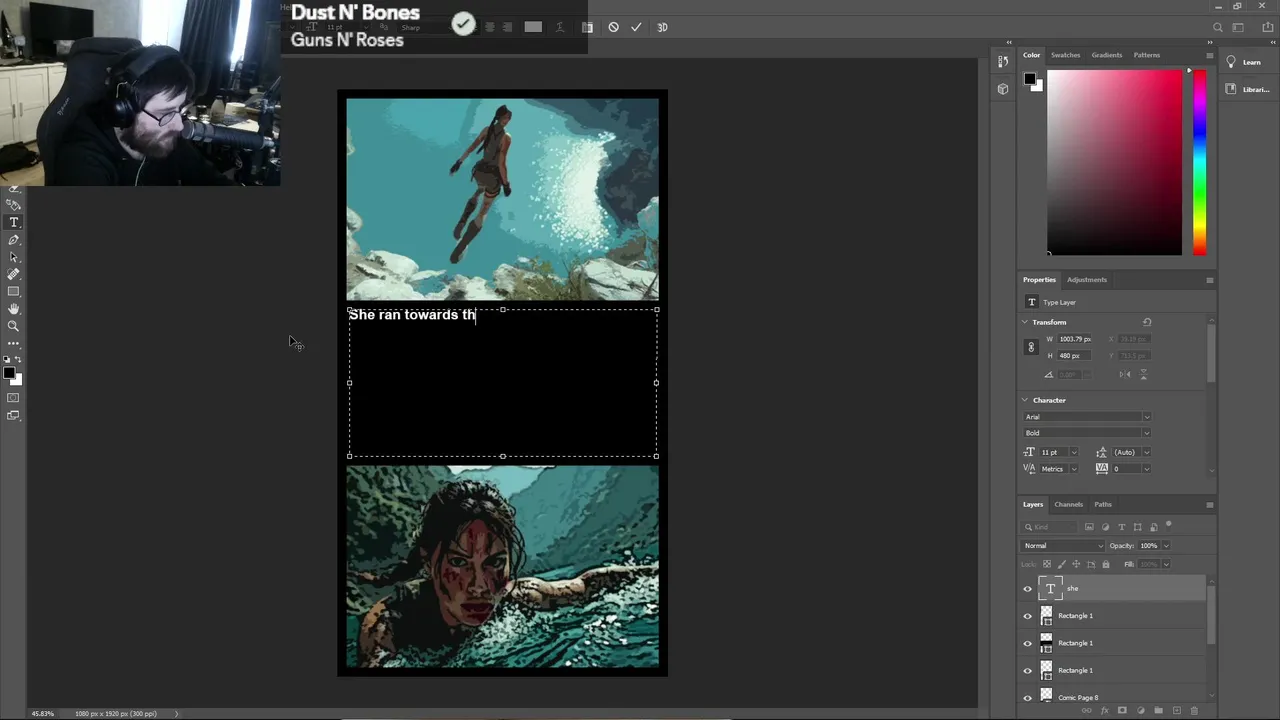The width and height of the screenshot is (1280, 720).
Task: Open the History panel icon
Action: pyautogui.click(x=1003, y=62)
